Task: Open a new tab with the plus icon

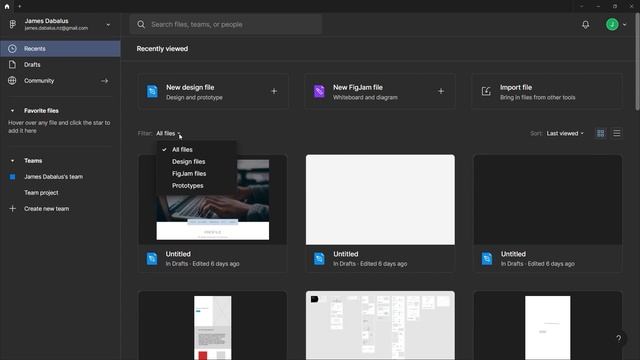Action: click(x=20, y=6)
